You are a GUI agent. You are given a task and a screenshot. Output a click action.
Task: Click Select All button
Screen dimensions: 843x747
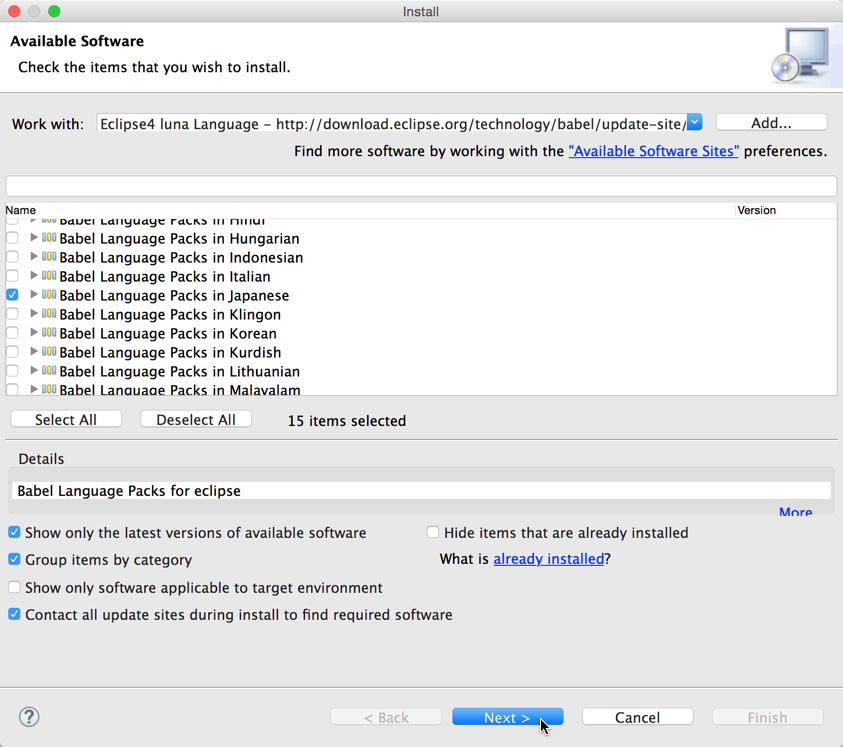pyautogui.click(x=66, y=419)
